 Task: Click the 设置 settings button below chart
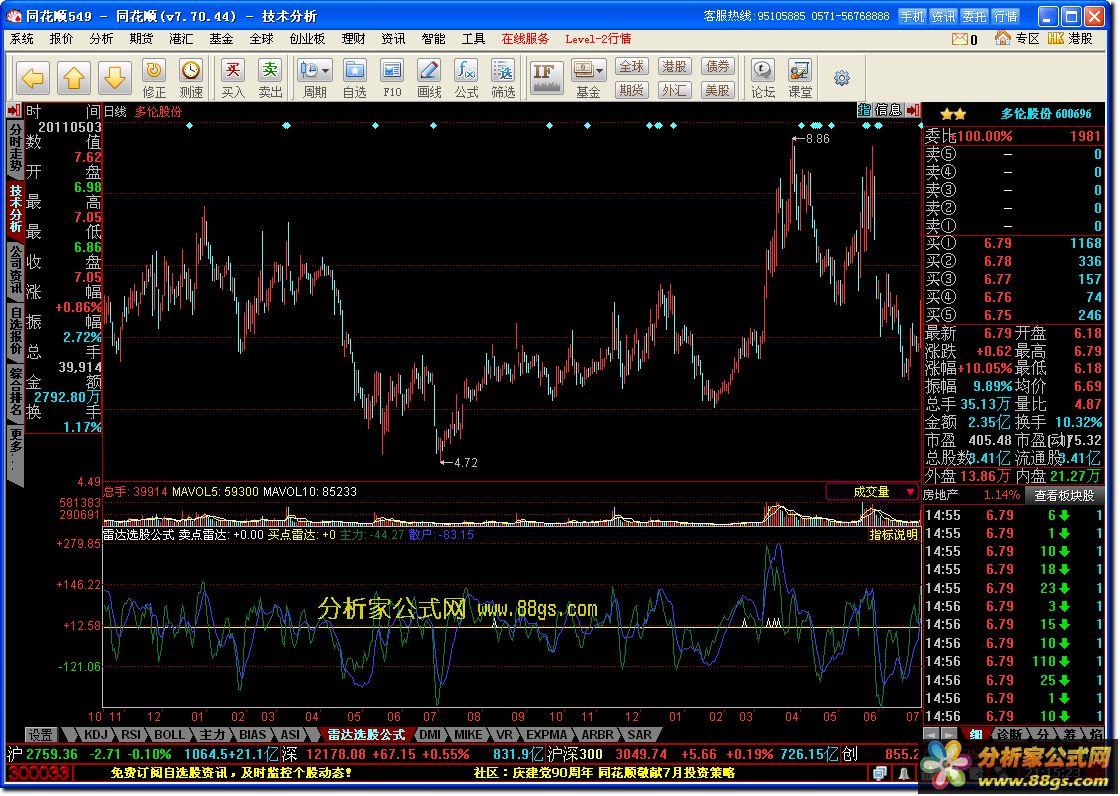(41, 735)
